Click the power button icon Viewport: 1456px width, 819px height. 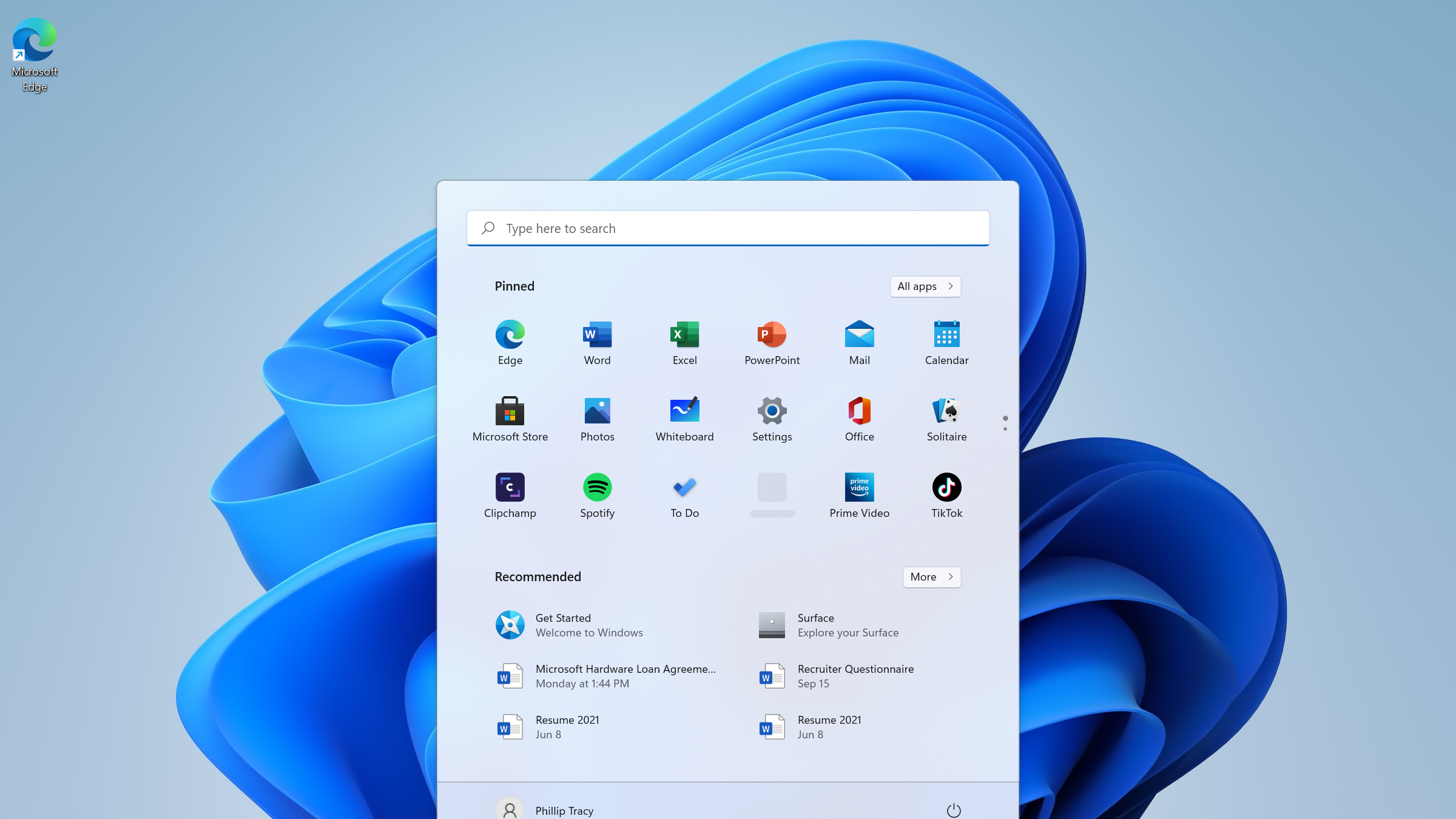click(x=954, y=810)
